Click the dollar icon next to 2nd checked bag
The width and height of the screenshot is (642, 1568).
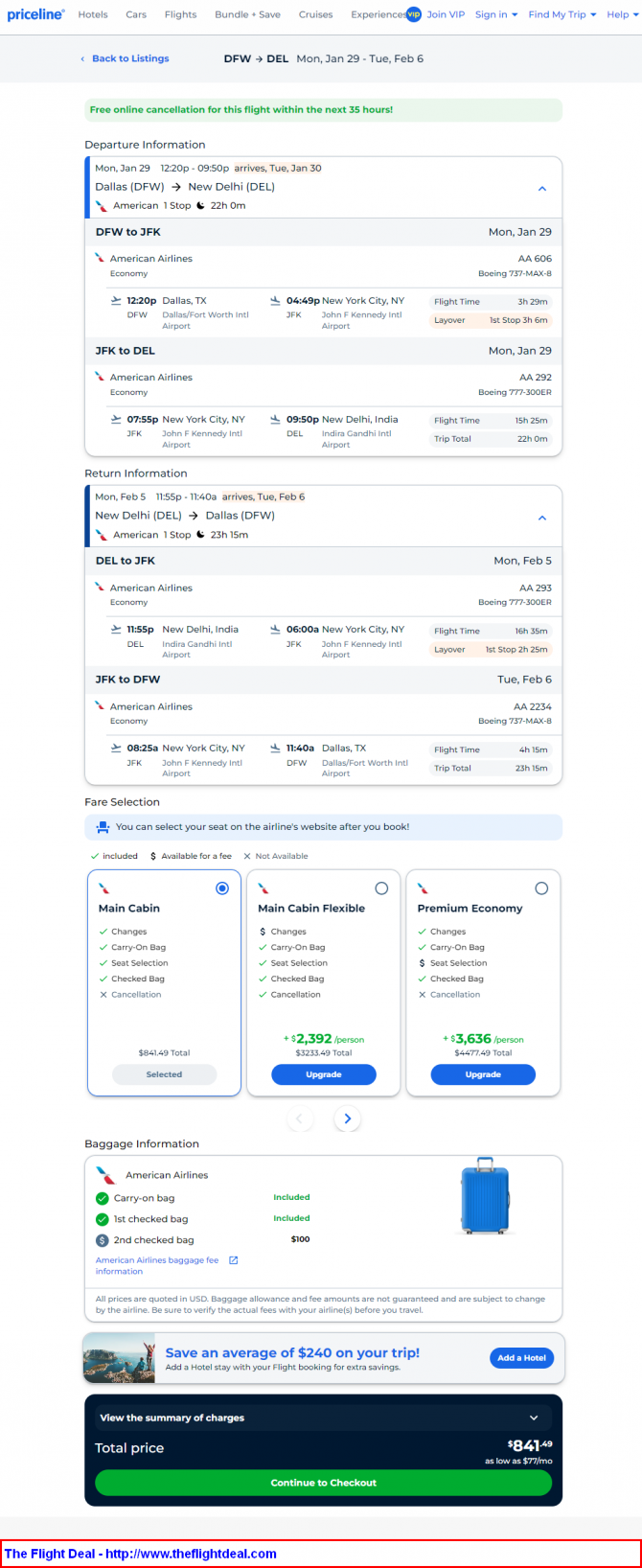tap(102, 1240)
